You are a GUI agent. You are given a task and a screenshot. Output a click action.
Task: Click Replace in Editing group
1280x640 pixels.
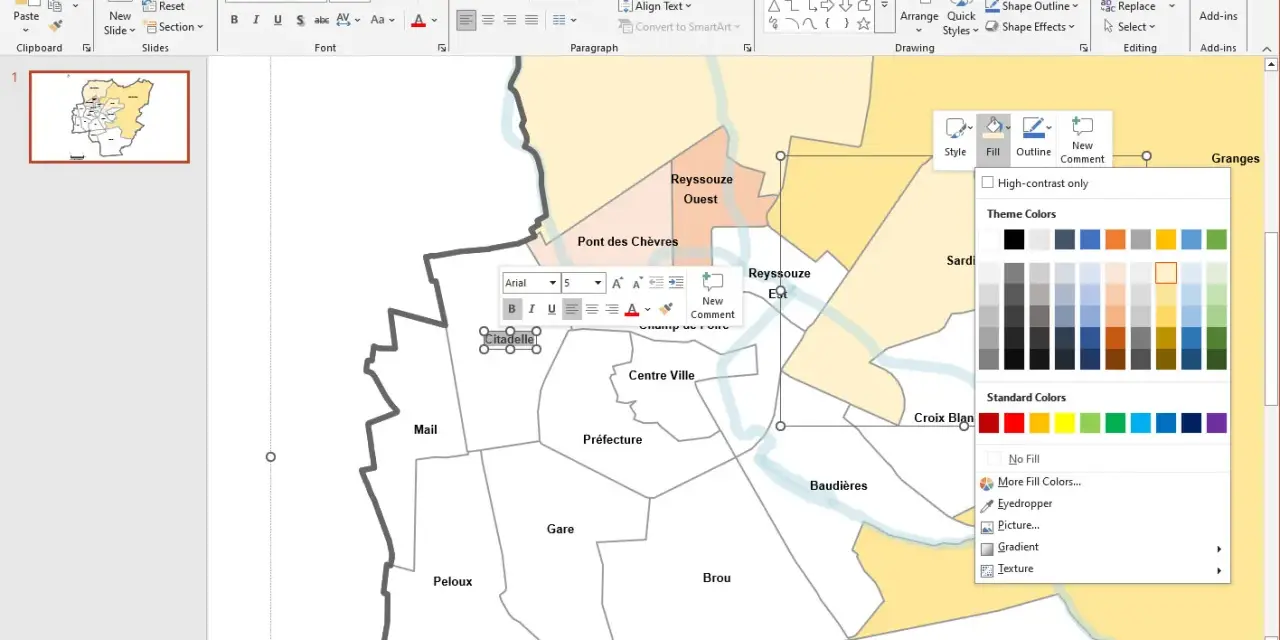point(1129,6)
